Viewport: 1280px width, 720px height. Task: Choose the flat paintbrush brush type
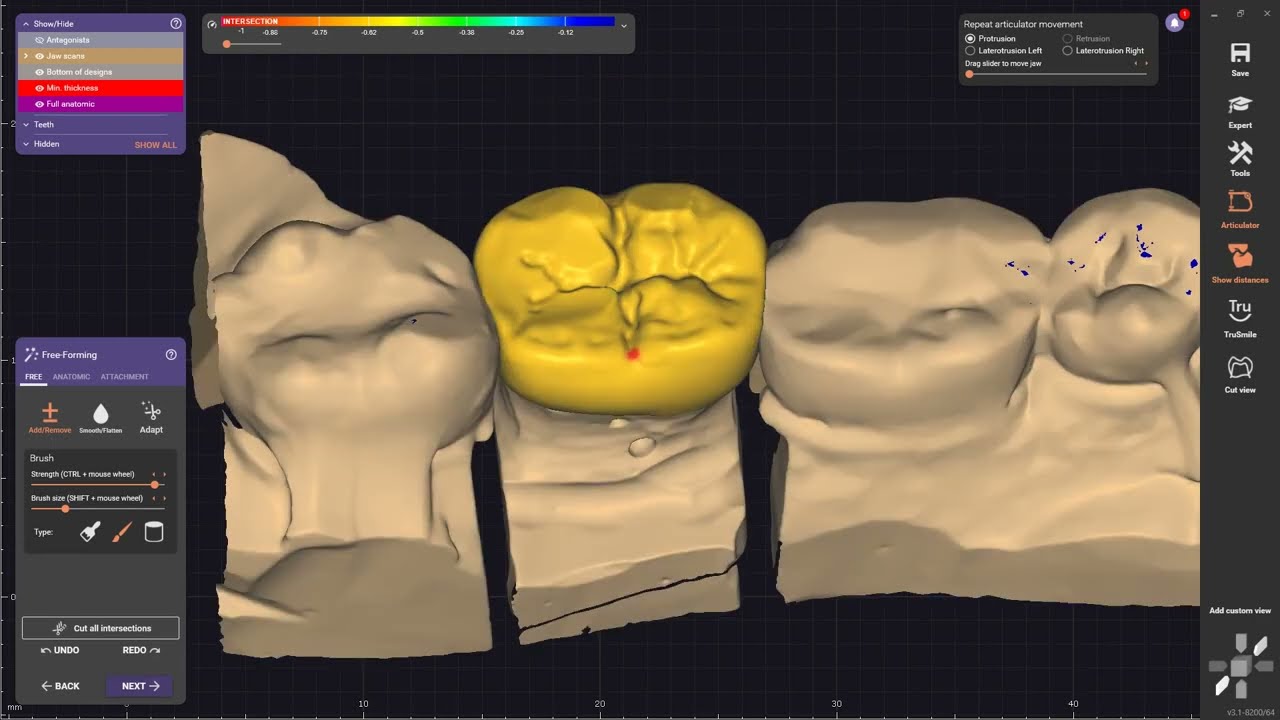[90, 532]
